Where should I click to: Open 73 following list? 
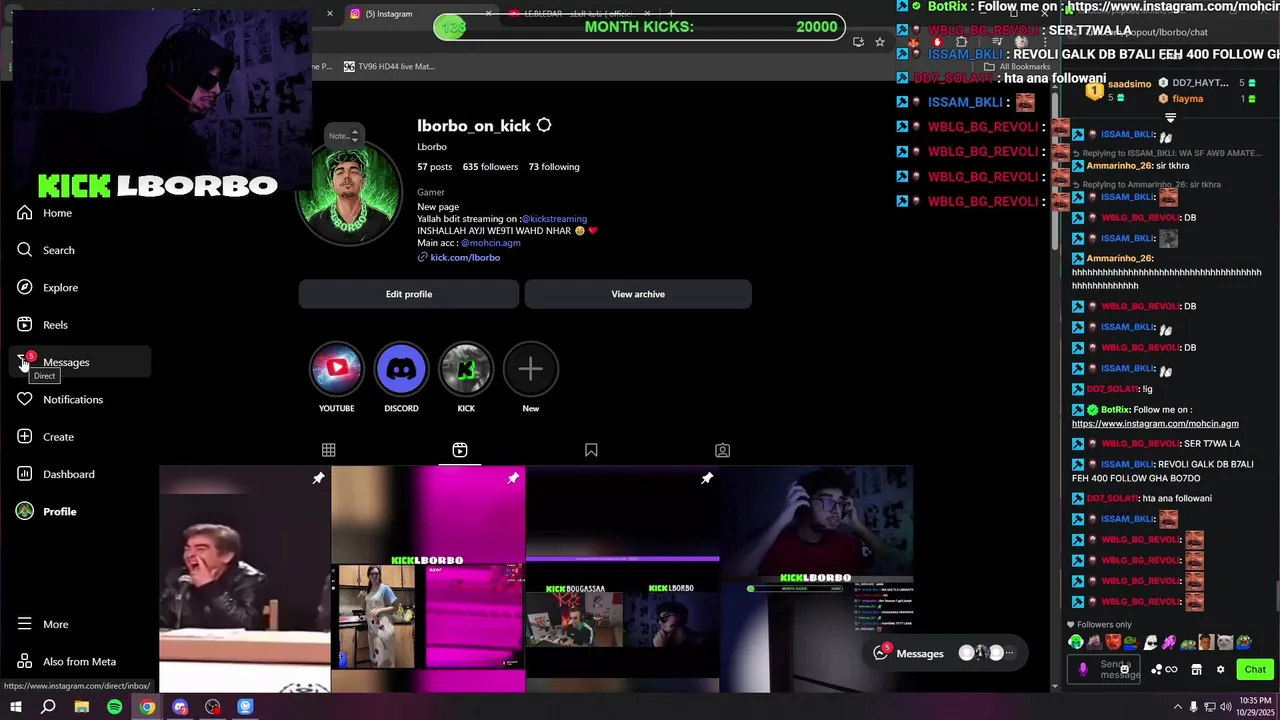554,167
